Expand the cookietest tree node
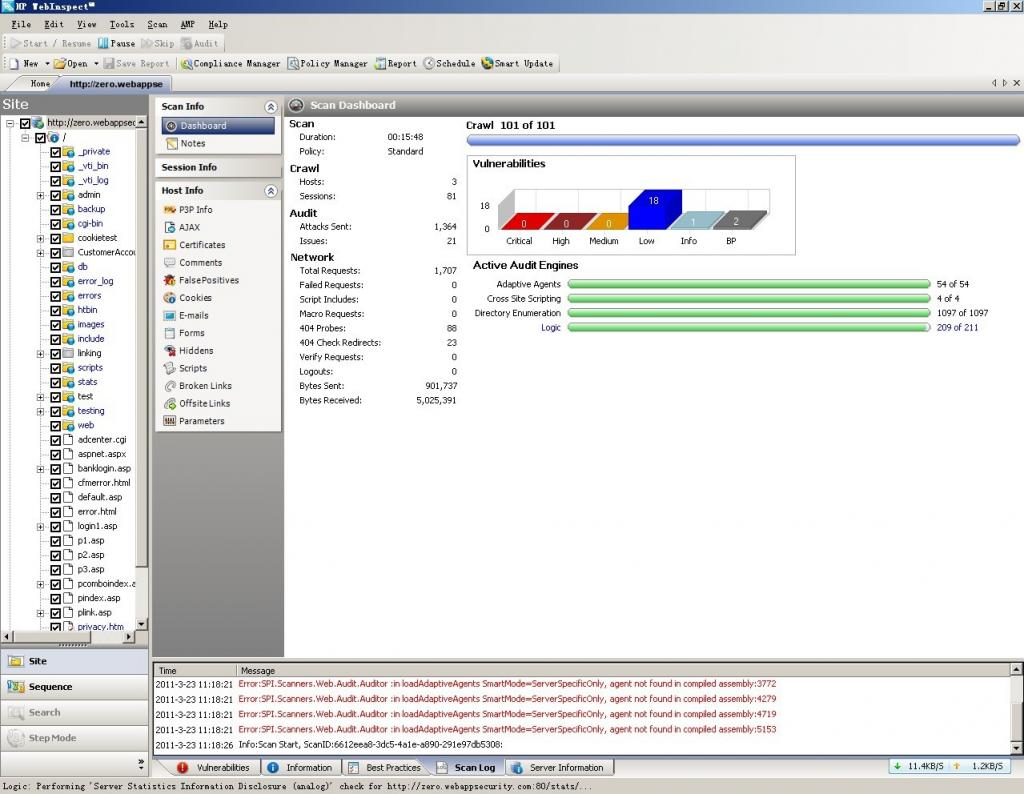Viewport: 1024px width, 794px height. coord(41,238)
